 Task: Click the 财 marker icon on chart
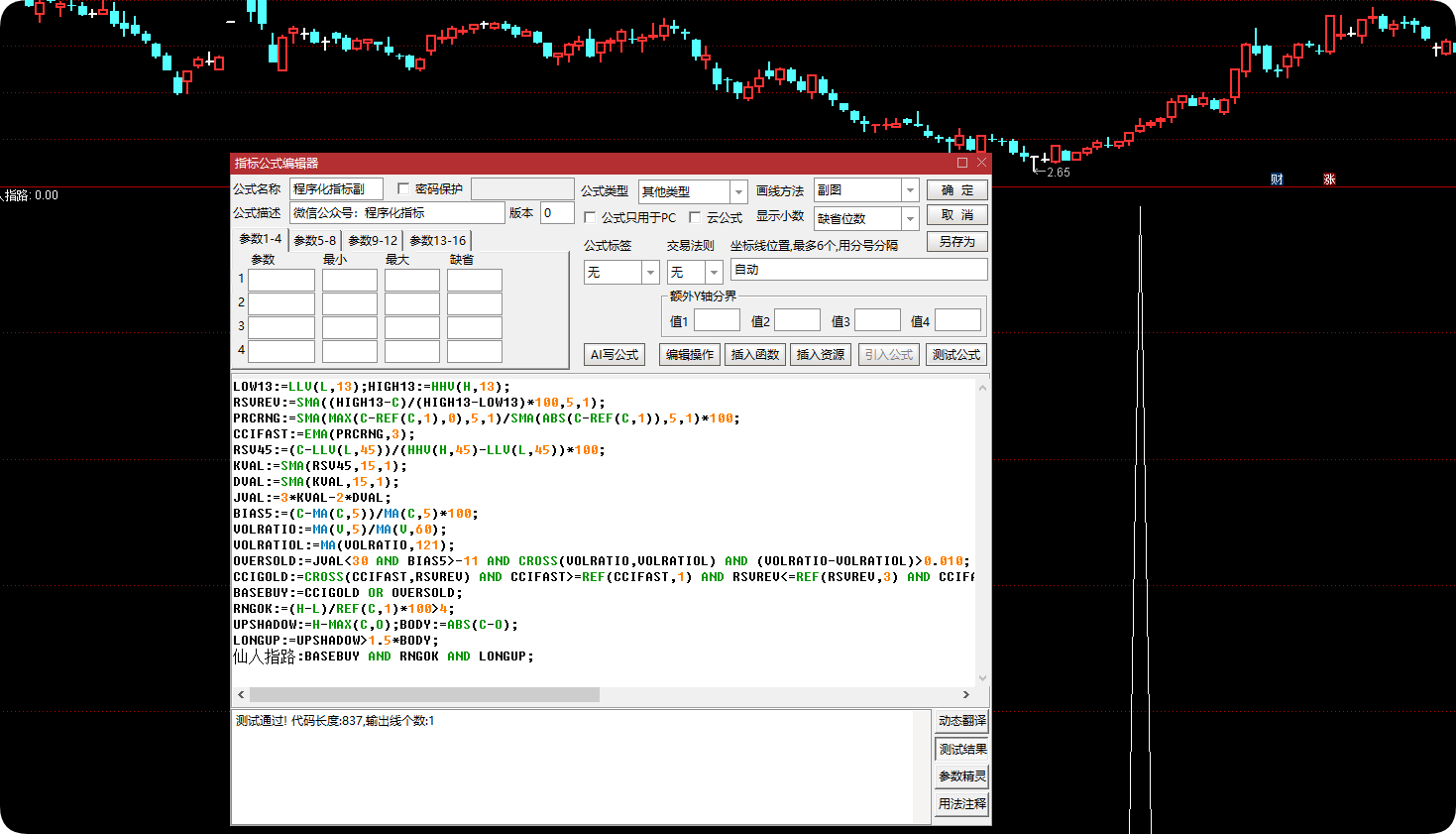pyautogui.click(x=1277, y=179)
